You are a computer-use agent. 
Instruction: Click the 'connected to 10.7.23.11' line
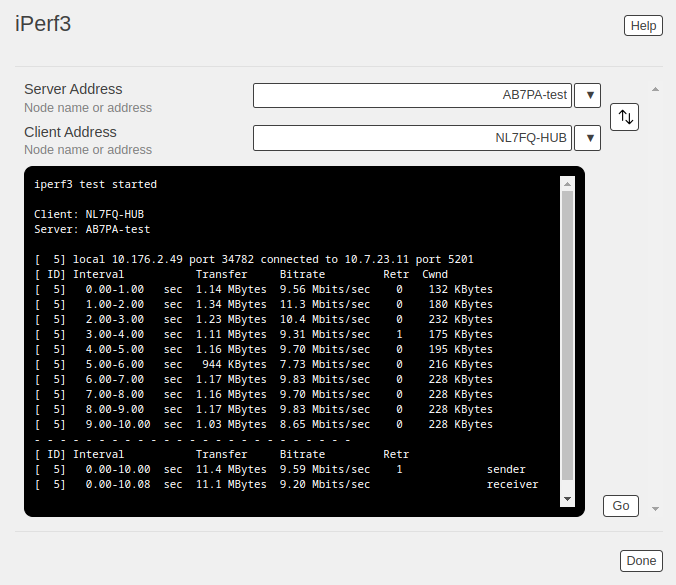tap(254, 260)
